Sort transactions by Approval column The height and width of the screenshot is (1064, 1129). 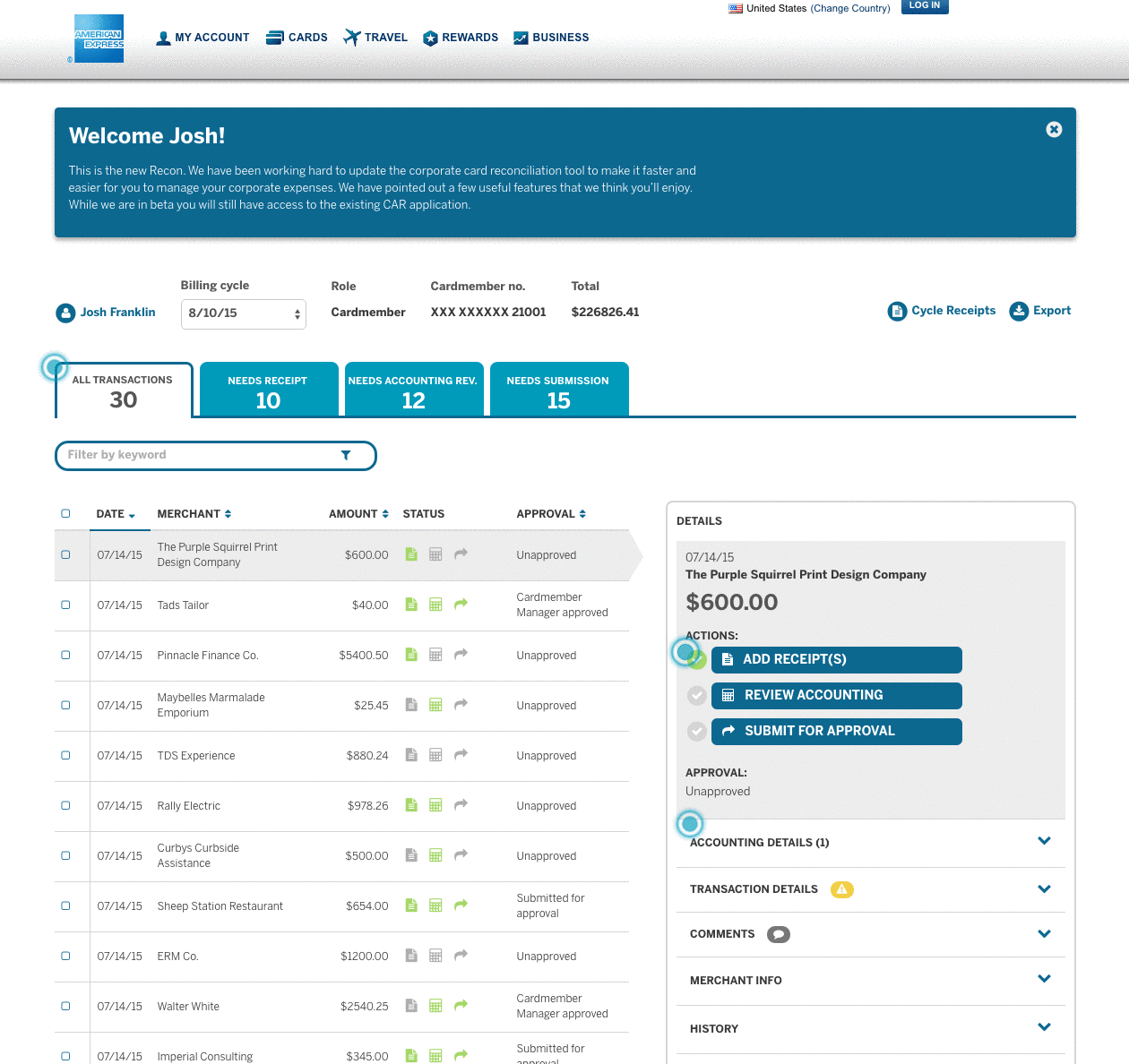(x=551, y=514)
